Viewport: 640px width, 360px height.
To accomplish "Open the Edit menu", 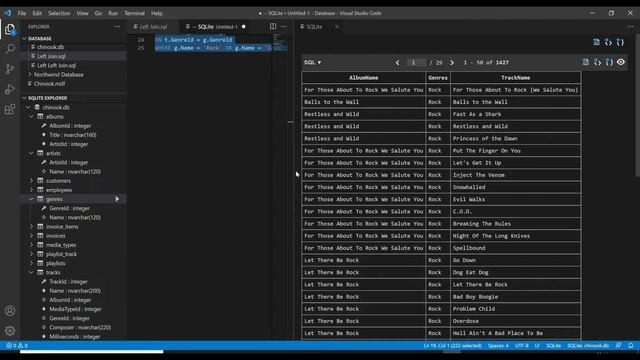I will [37, 13].
